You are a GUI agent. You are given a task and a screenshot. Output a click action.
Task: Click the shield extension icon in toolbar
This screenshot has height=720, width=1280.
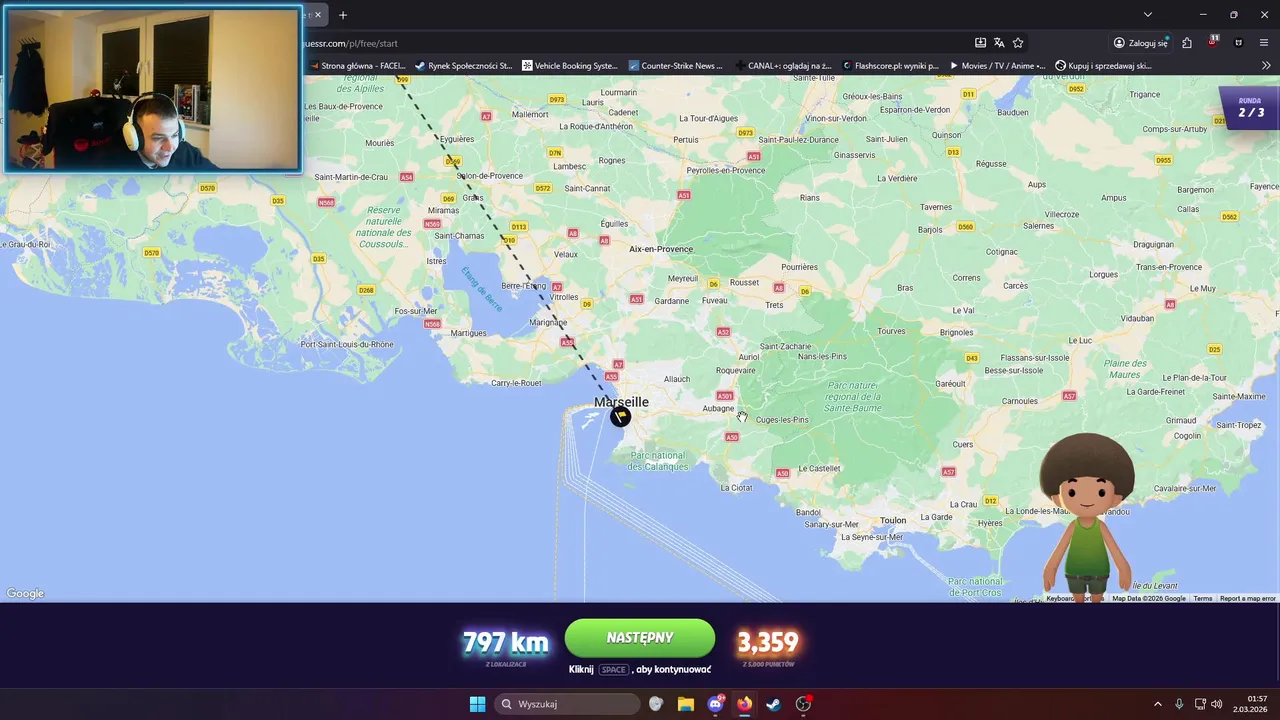pyautogui.click(x=1239, y=43)
